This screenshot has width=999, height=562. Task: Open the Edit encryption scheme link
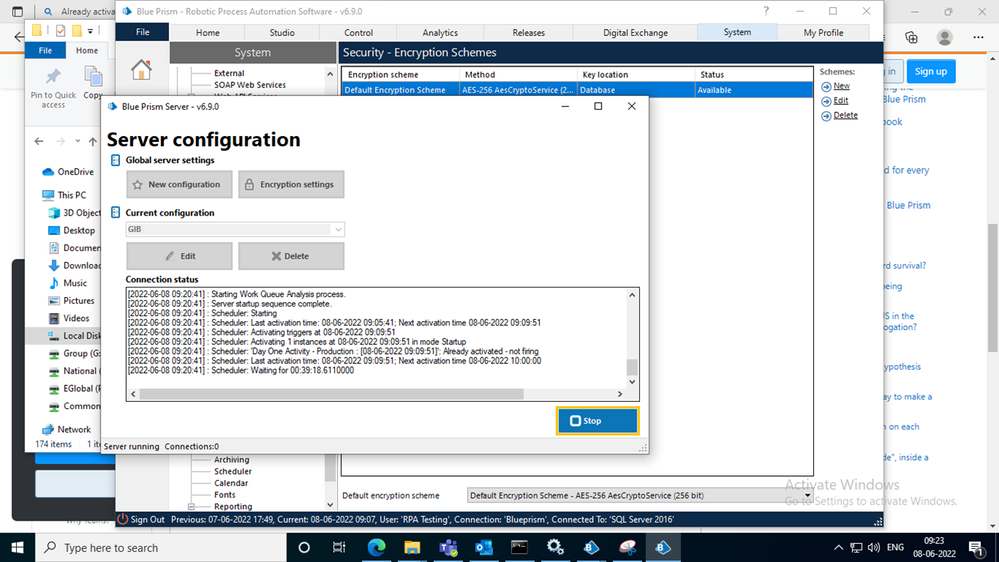pos(841,101)
